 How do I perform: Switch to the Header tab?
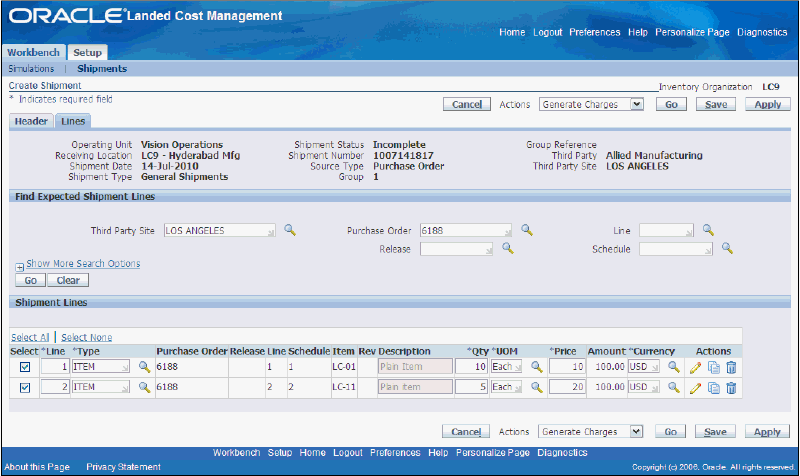(31, 121)
